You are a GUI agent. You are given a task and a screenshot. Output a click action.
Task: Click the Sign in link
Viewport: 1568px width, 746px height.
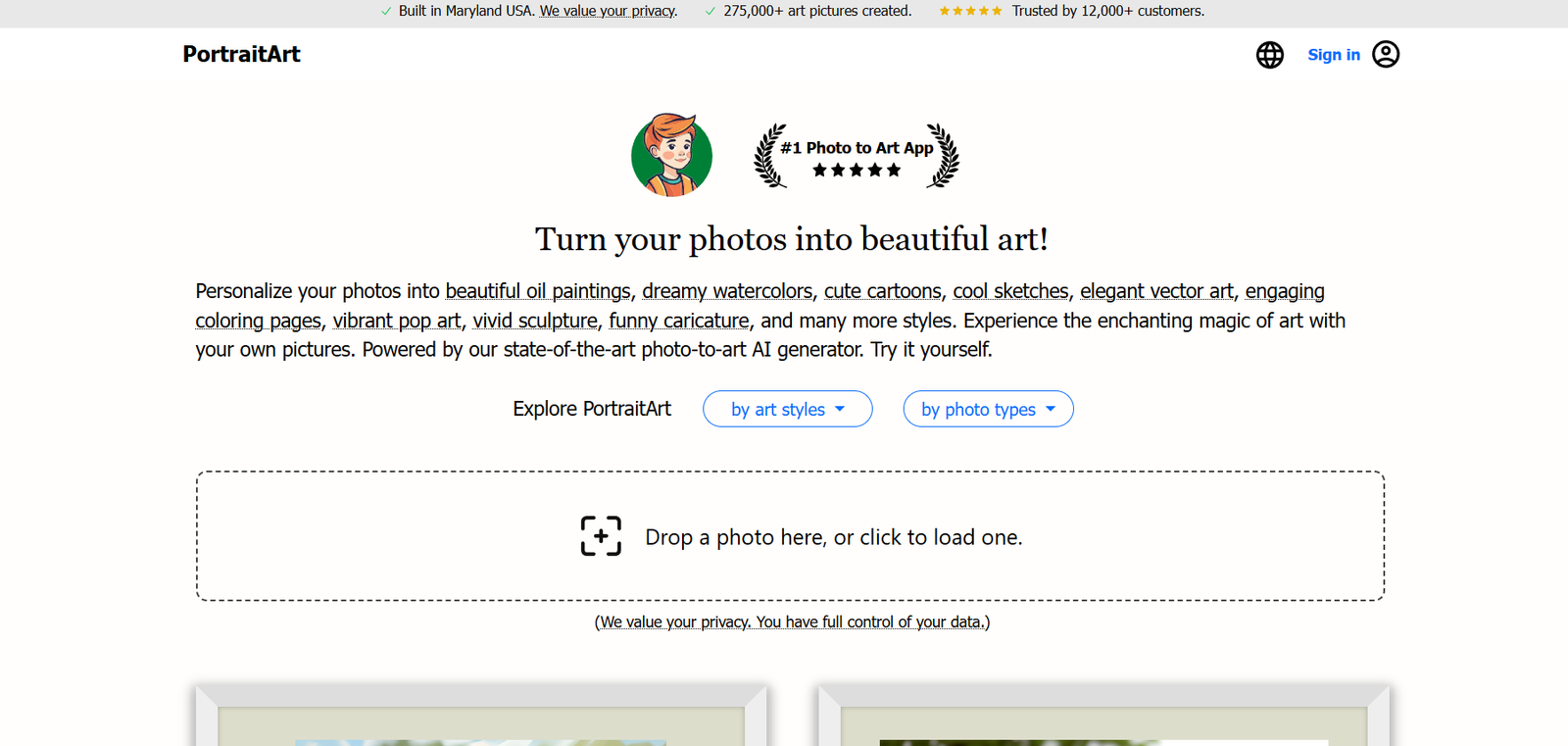point(1333,55)
